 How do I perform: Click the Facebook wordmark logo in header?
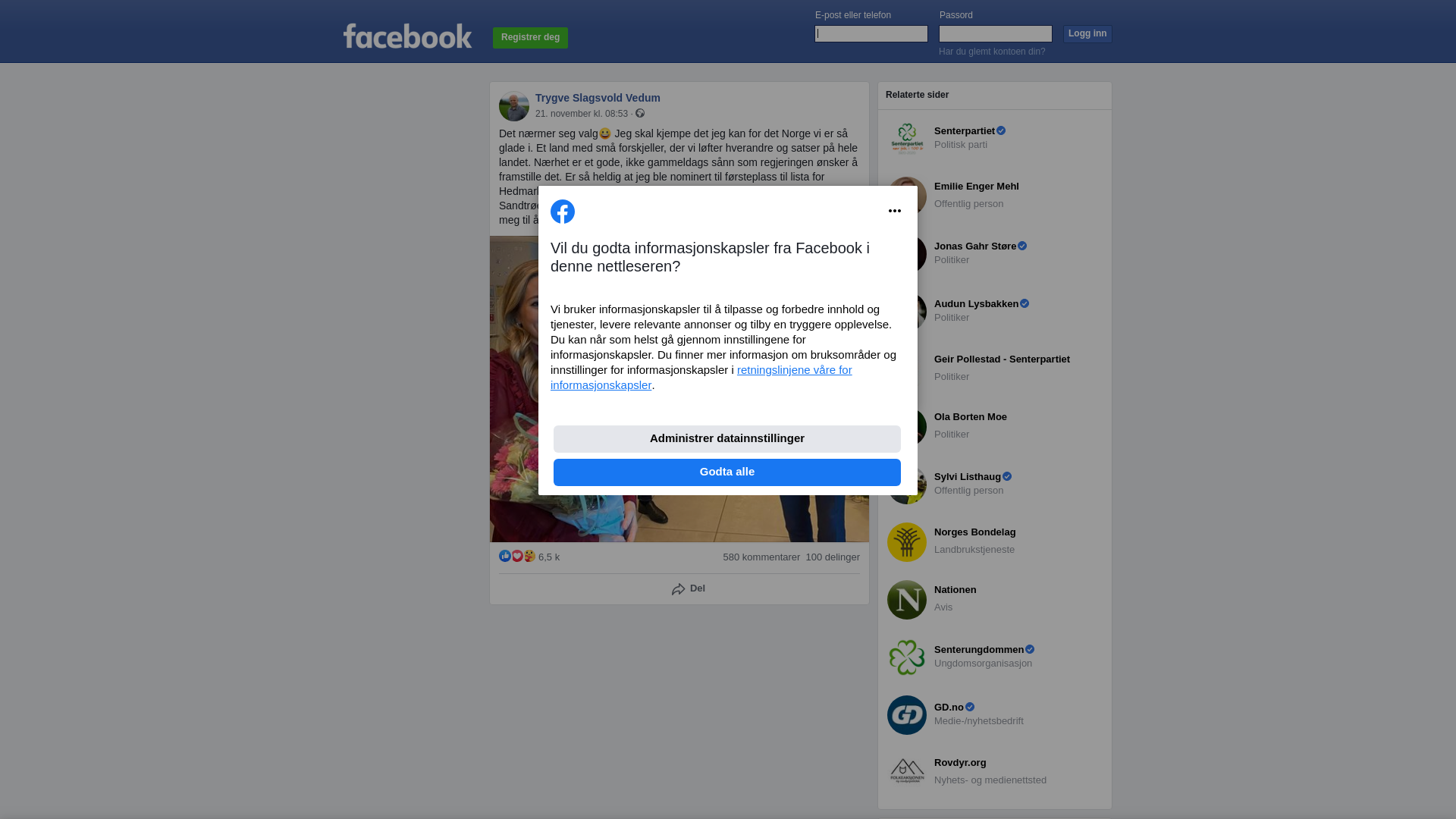tap(407, 36)
